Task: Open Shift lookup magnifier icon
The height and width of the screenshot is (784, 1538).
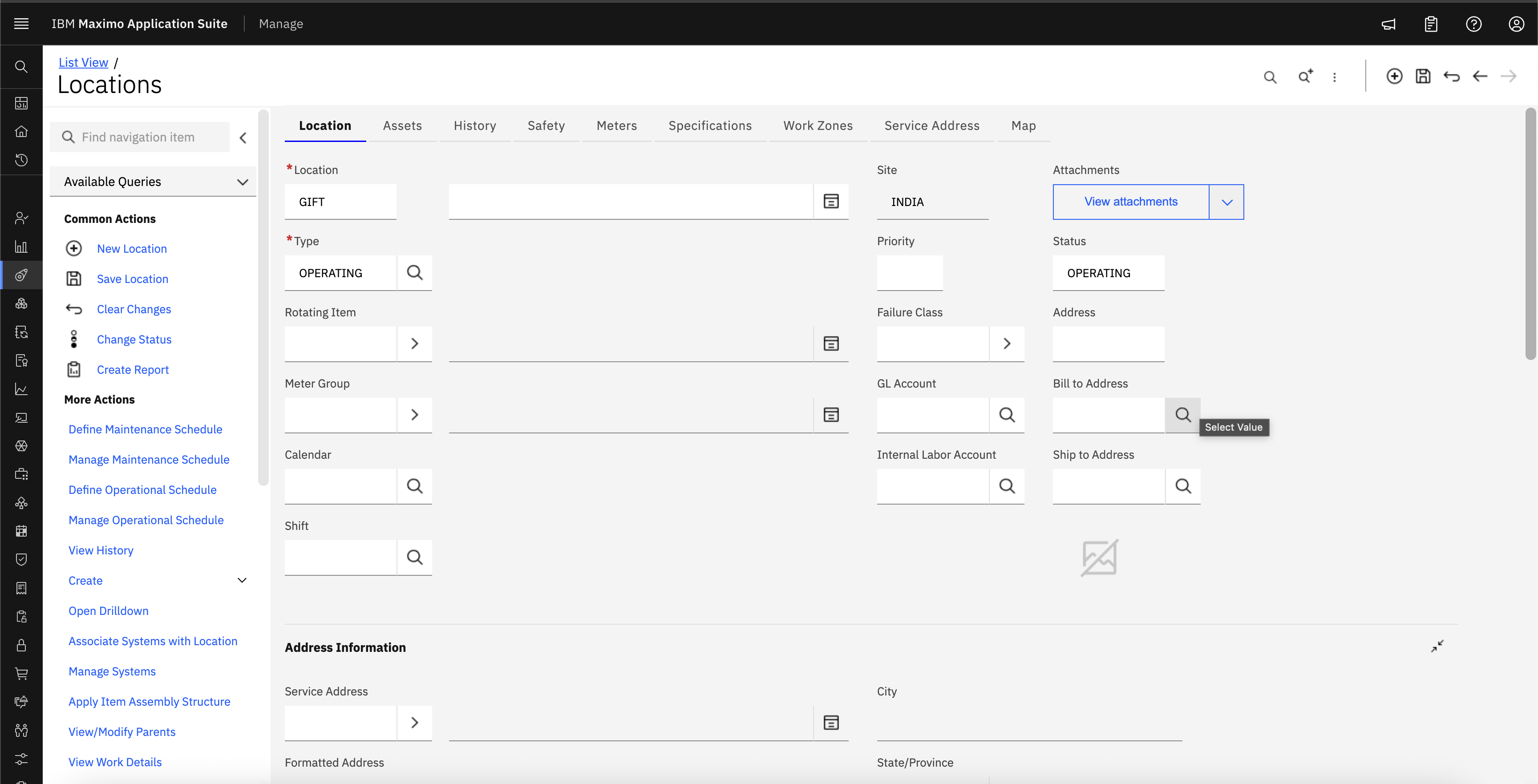Action: pyautogui.click(x=414, y=557)
